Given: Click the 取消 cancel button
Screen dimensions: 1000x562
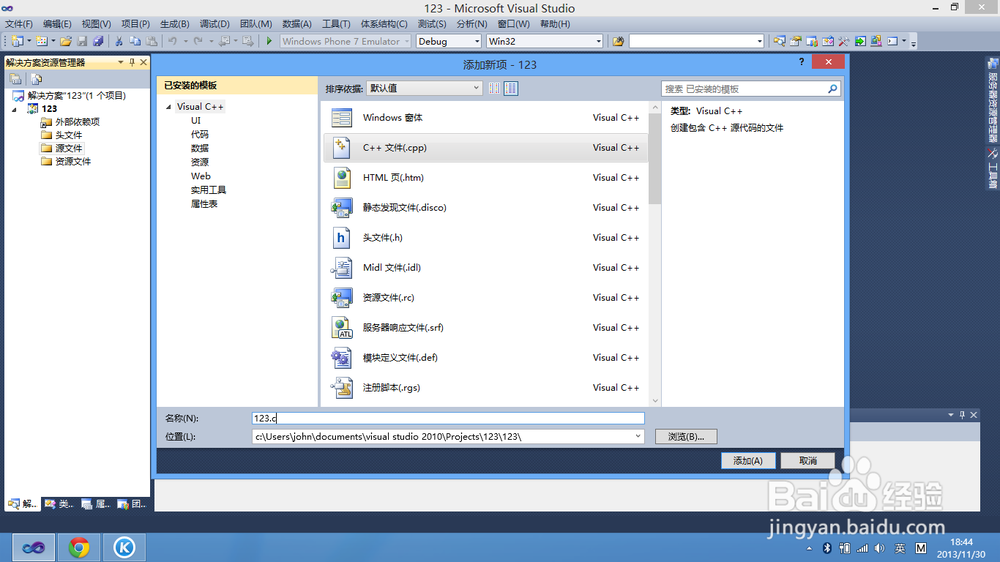Looking at the screenshot, I should coord(807,461).
